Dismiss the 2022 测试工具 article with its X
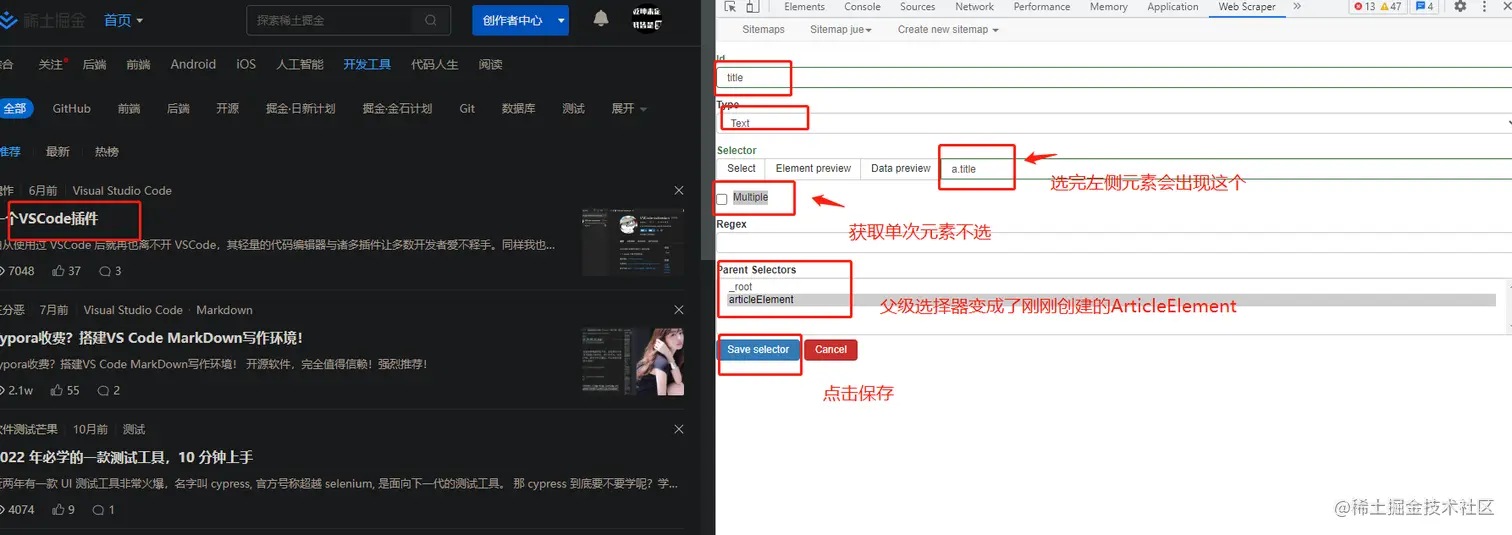The width and height of the screenshot is (1512, 535). coord(679,429)
